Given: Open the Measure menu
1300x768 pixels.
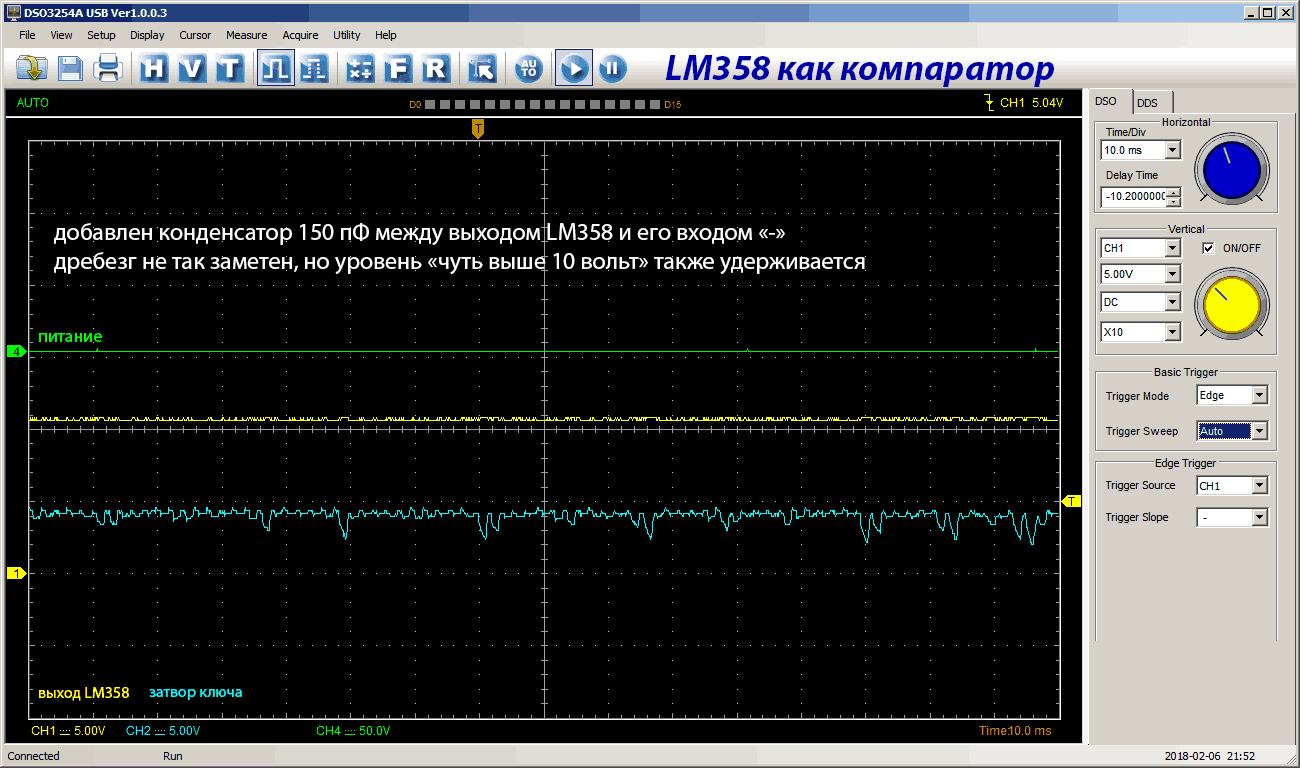Looking at the screenshot, I should coord(246,35).
